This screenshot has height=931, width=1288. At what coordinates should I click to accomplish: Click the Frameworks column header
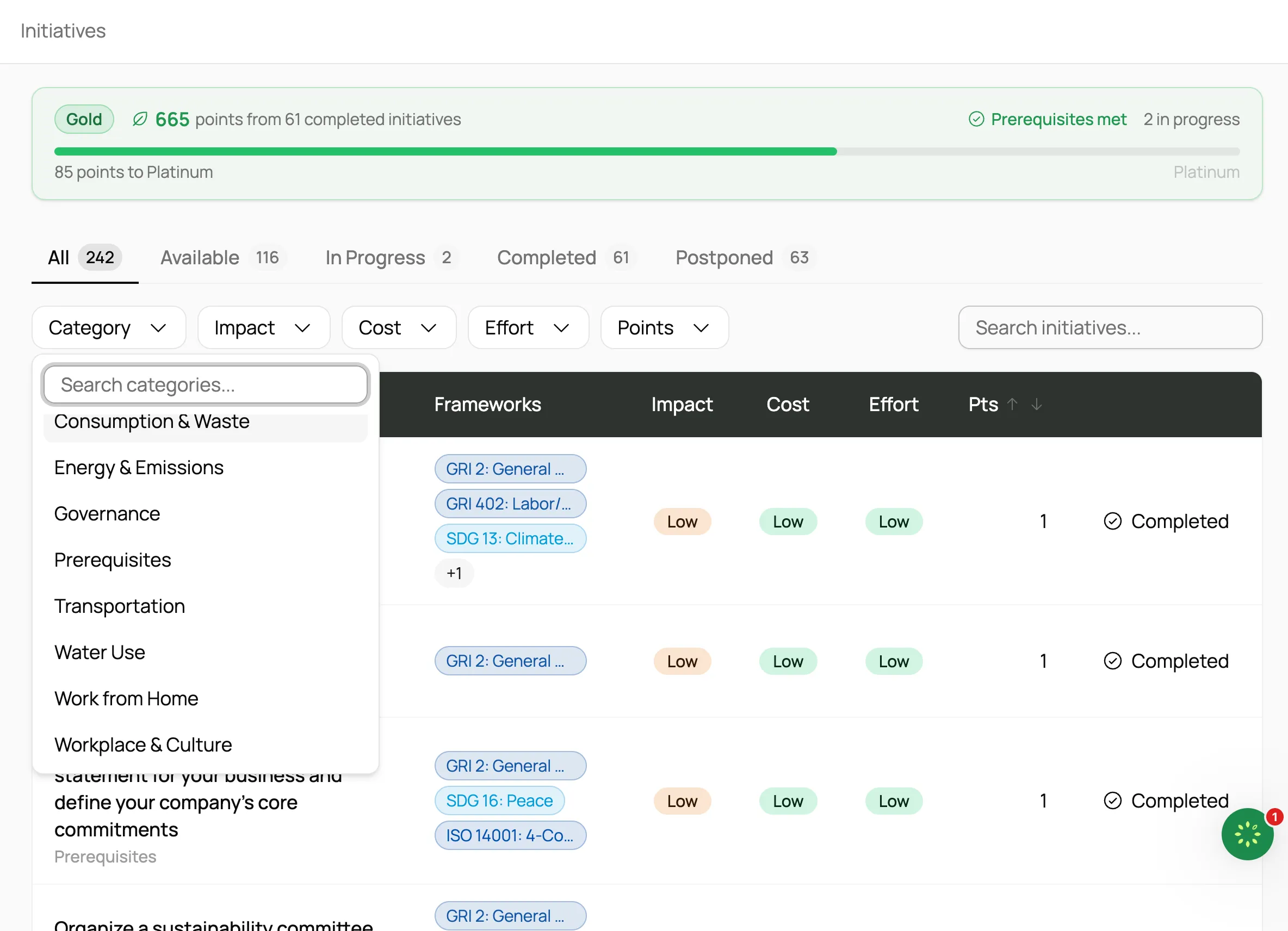(x=487, y=404)
